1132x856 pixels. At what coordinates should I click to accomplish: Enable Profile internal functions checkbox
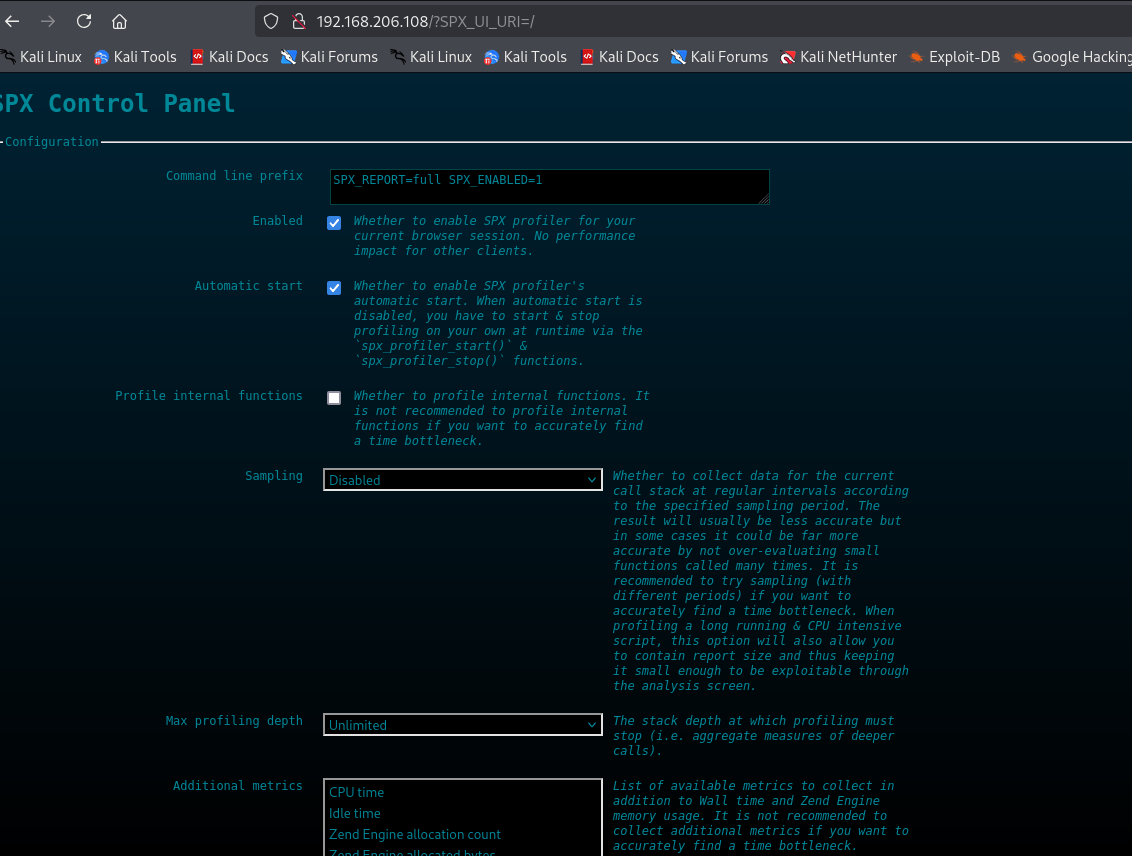click(334, 398)
